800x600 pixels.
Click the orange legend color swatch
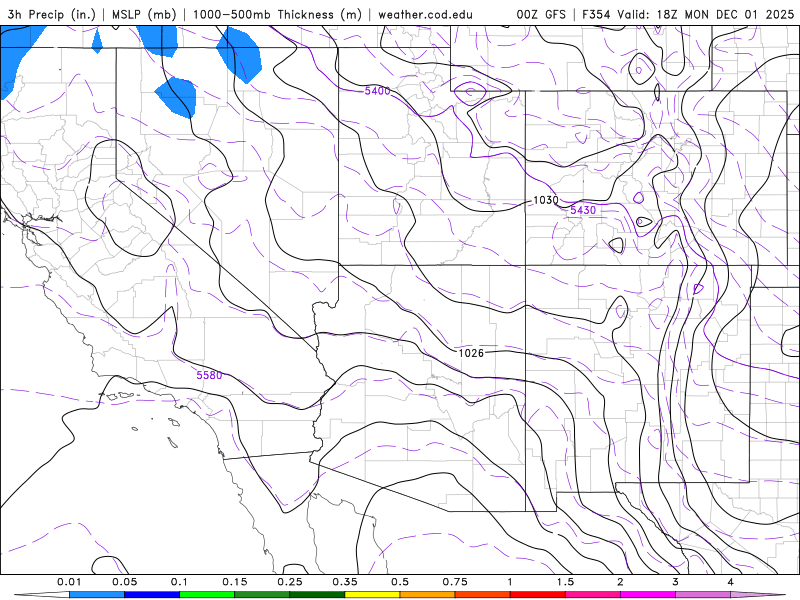coord(428,595)
